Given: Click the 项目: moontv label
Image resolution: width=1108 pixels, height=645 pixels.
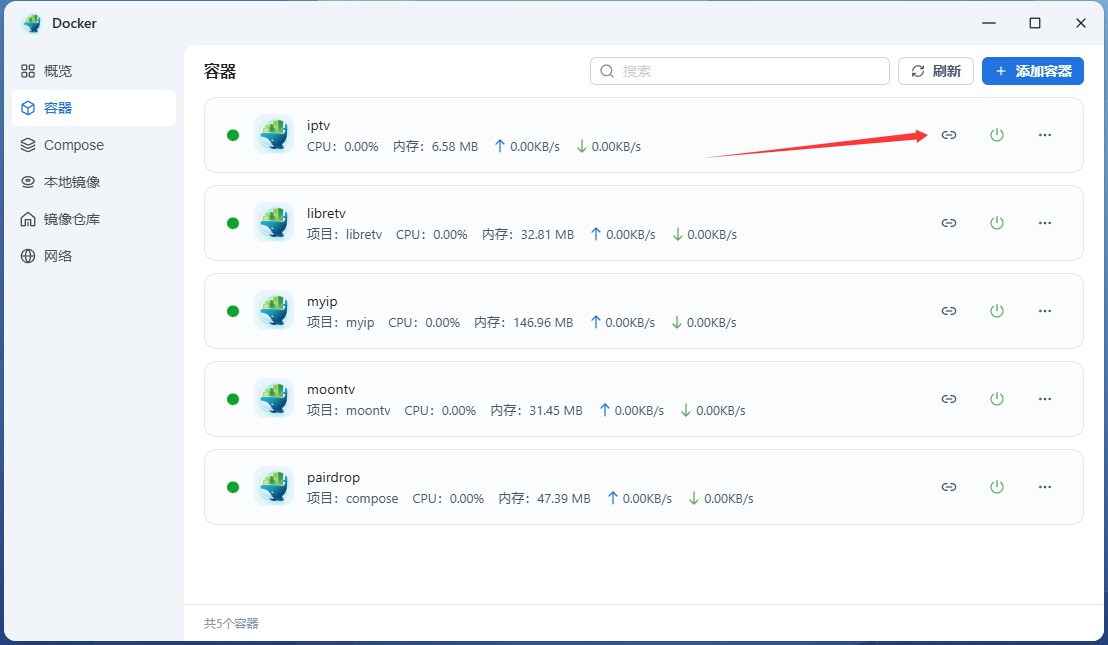Looking at the screenshot, I should click(348, 410).
